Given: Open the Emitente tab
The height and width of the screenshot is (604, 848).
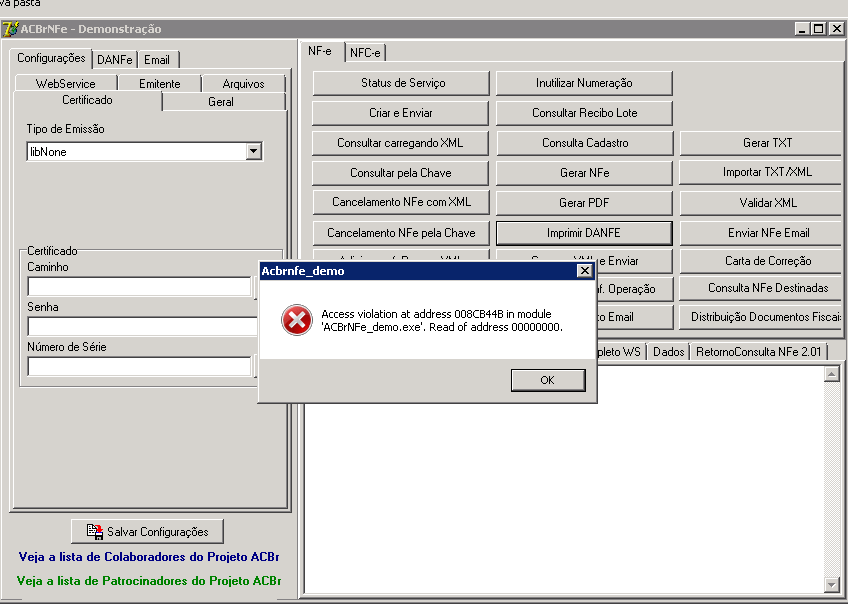Looking at the screenshot, I should (x=160, y=83).
